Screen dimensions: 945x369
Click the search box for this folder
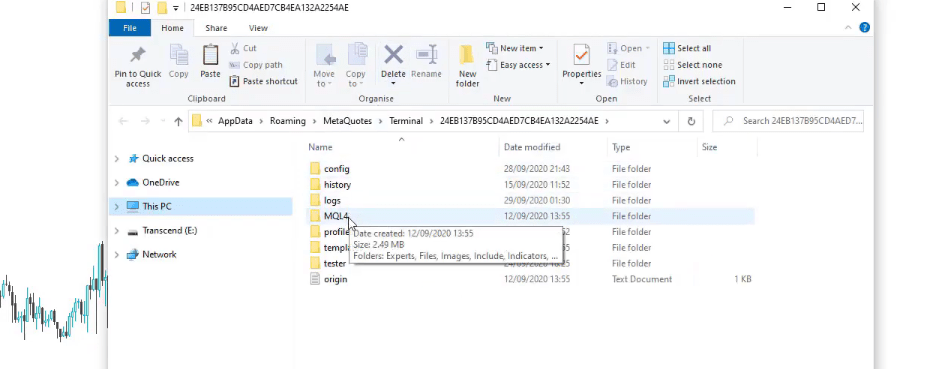(x=788, y=121)
